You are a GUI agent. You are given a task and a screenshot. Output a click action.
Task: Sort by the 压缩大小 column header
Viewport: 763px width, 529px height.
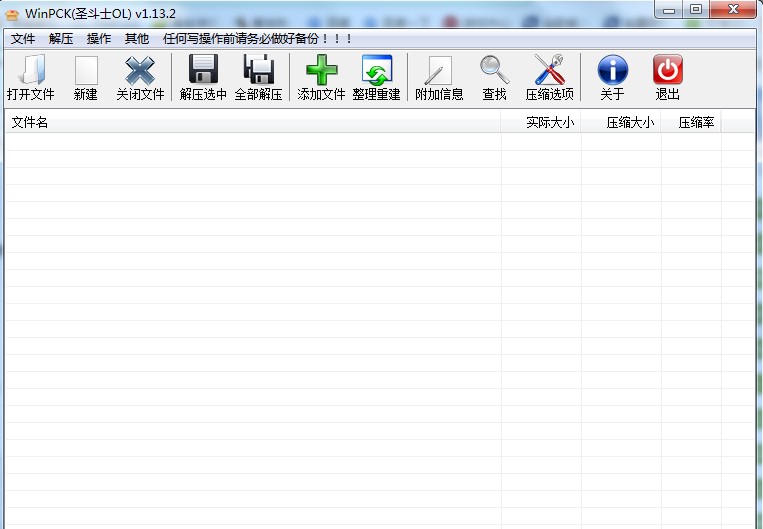click(x=620, y=122)
